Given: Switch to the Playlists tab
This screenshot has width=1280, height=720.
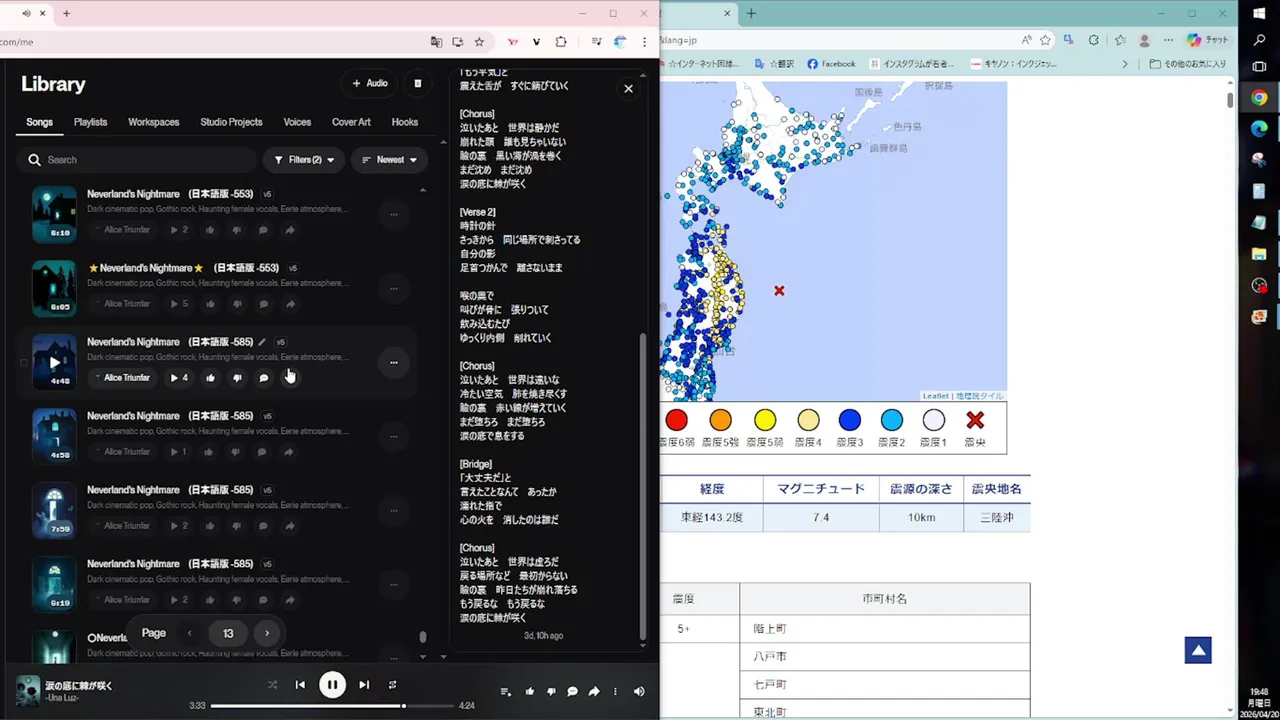Looking at the screenshot, I should tap(90, 122).
